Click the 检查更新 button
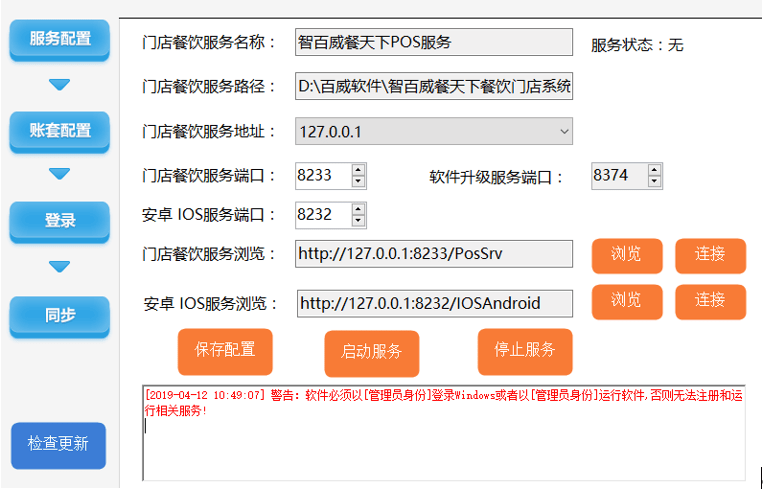Viewport: 763px width, 499px height. [58, 445]
